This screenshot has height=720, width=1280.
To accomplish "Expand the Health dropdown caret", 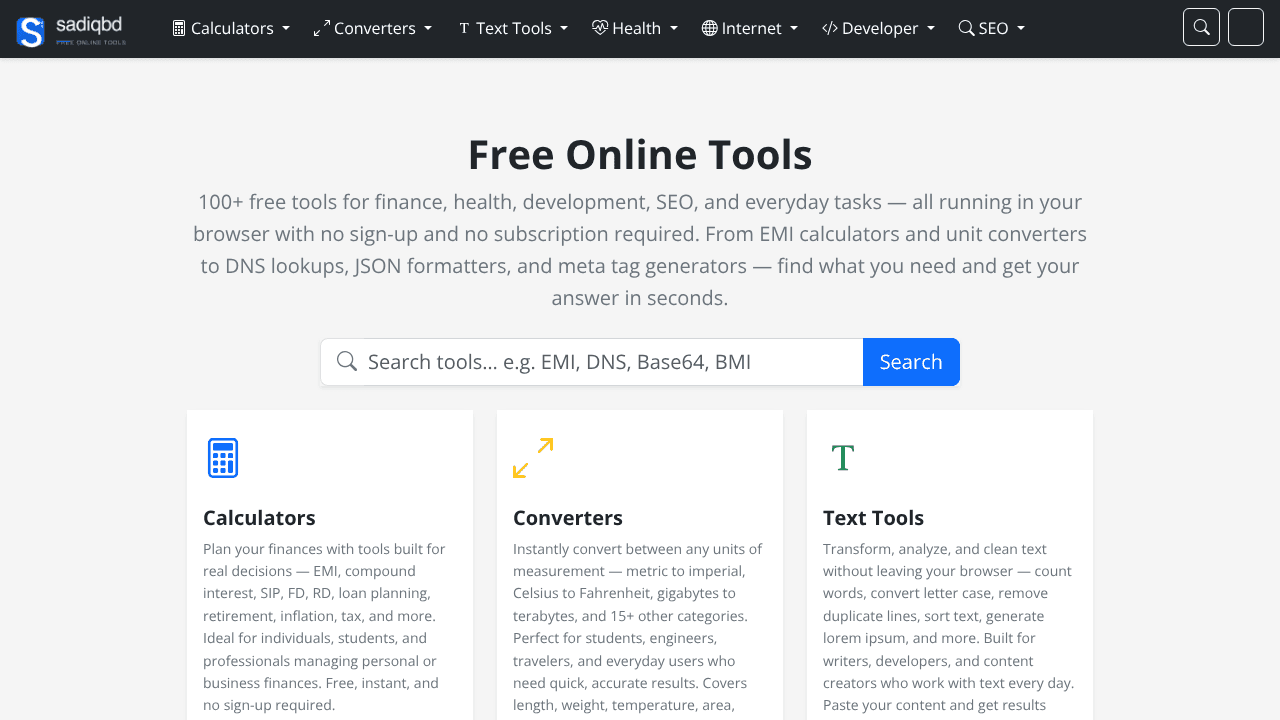I will point(674,29).
